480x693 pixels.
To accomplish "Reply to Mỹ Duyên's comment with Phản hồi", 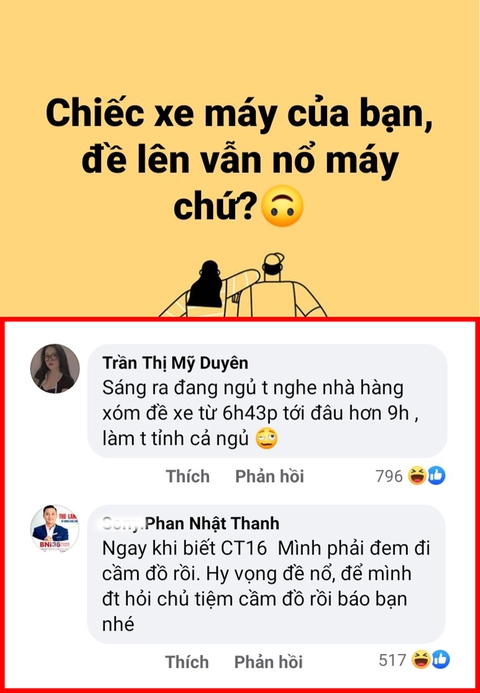I will (270, 476).
